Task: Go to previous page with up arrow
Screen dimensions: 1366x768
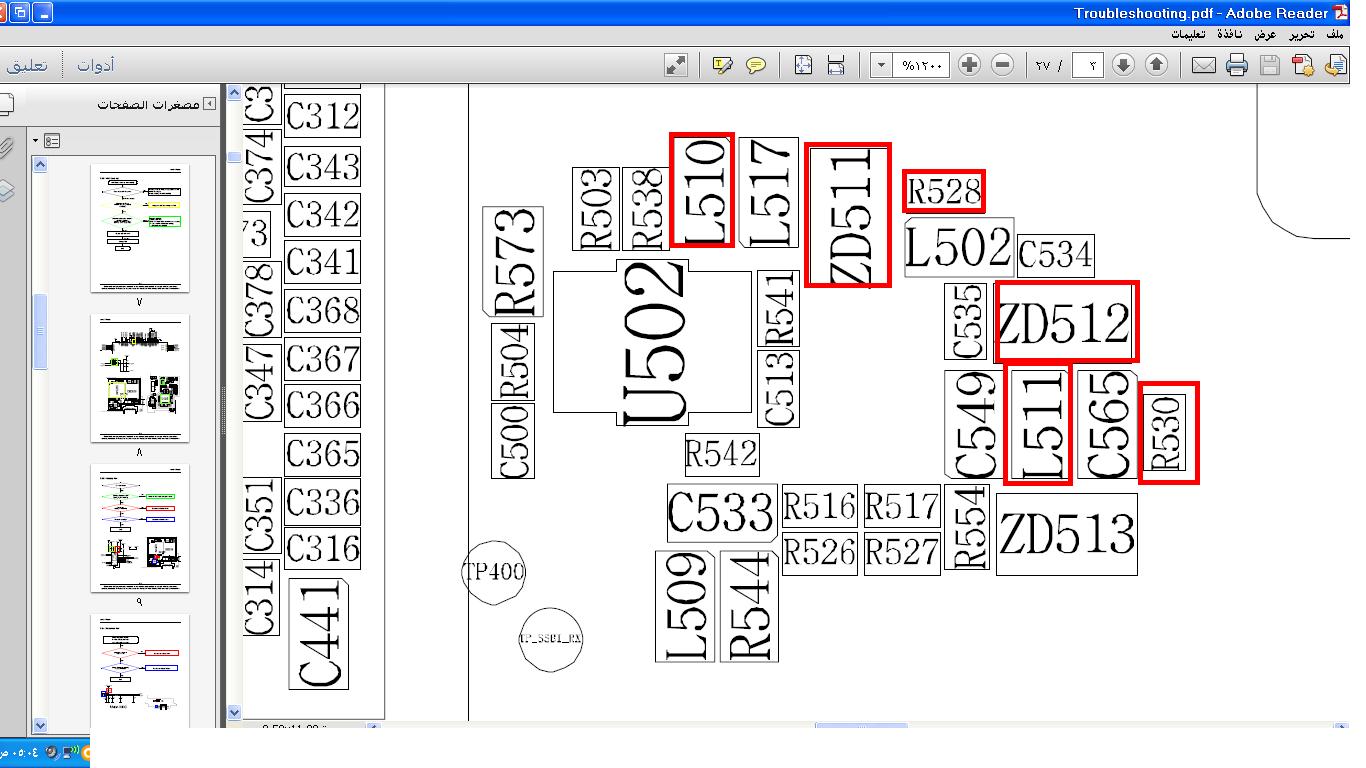Action: coord(1156,65)
